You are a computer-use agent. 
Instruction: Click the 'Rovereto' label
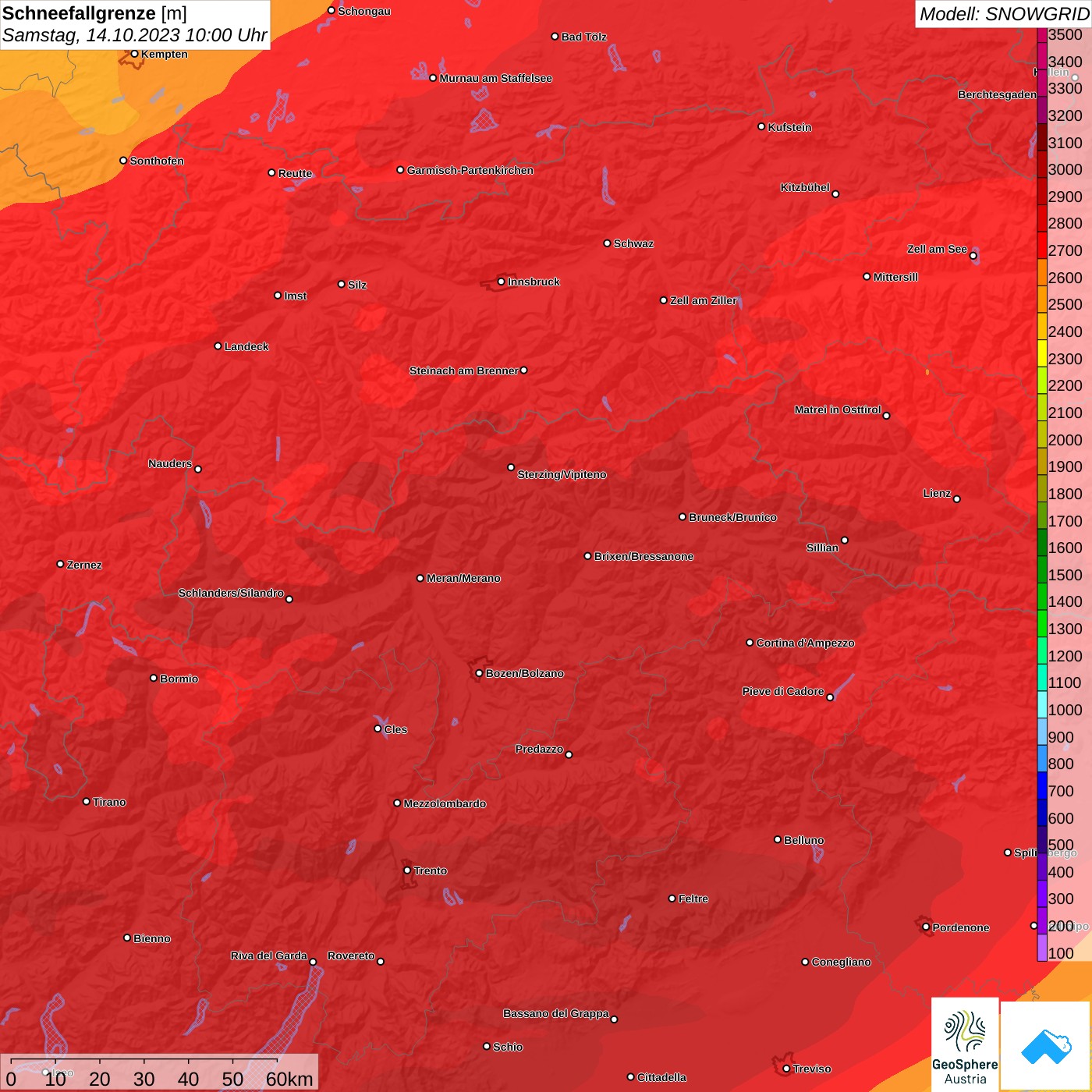351,955
